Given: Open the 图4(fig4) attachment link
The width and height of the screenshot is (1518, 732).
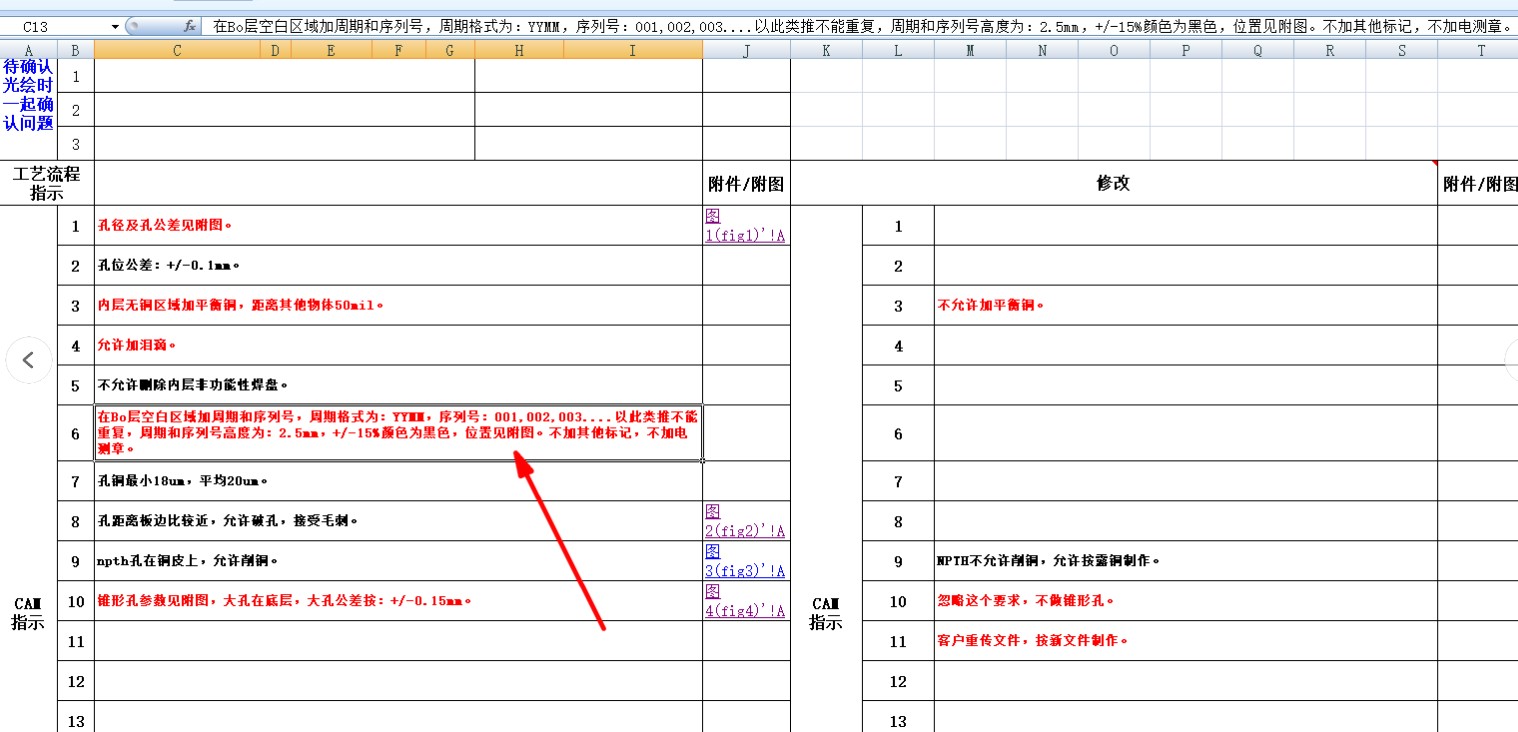Looking at the screenshot, I should (745, 601).
